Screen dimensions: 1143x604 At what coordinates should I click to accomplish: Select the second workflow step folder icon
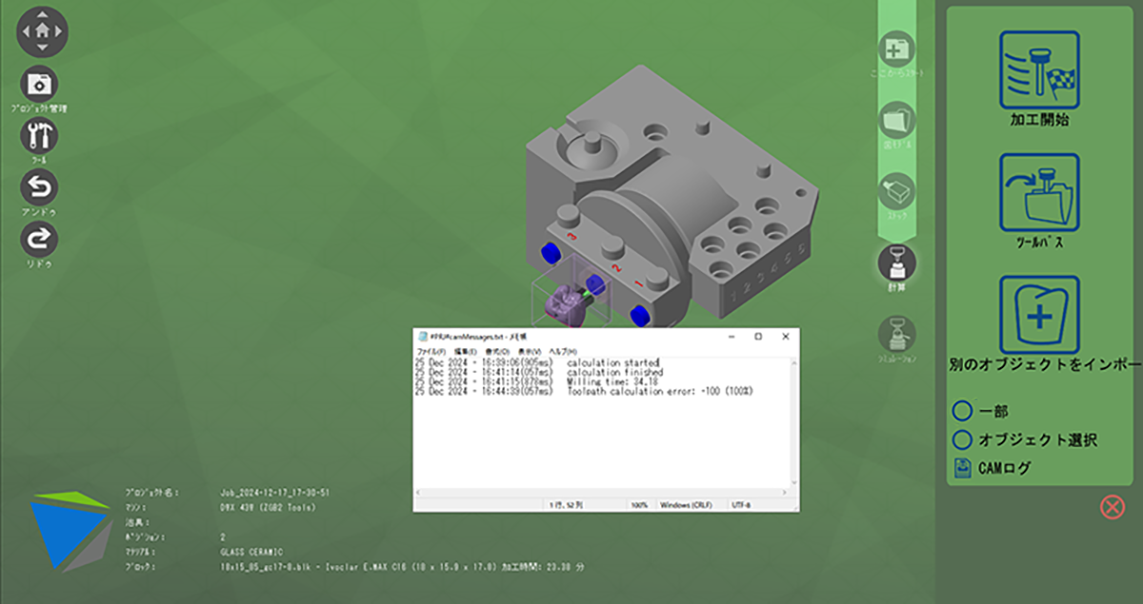(897, 120)
